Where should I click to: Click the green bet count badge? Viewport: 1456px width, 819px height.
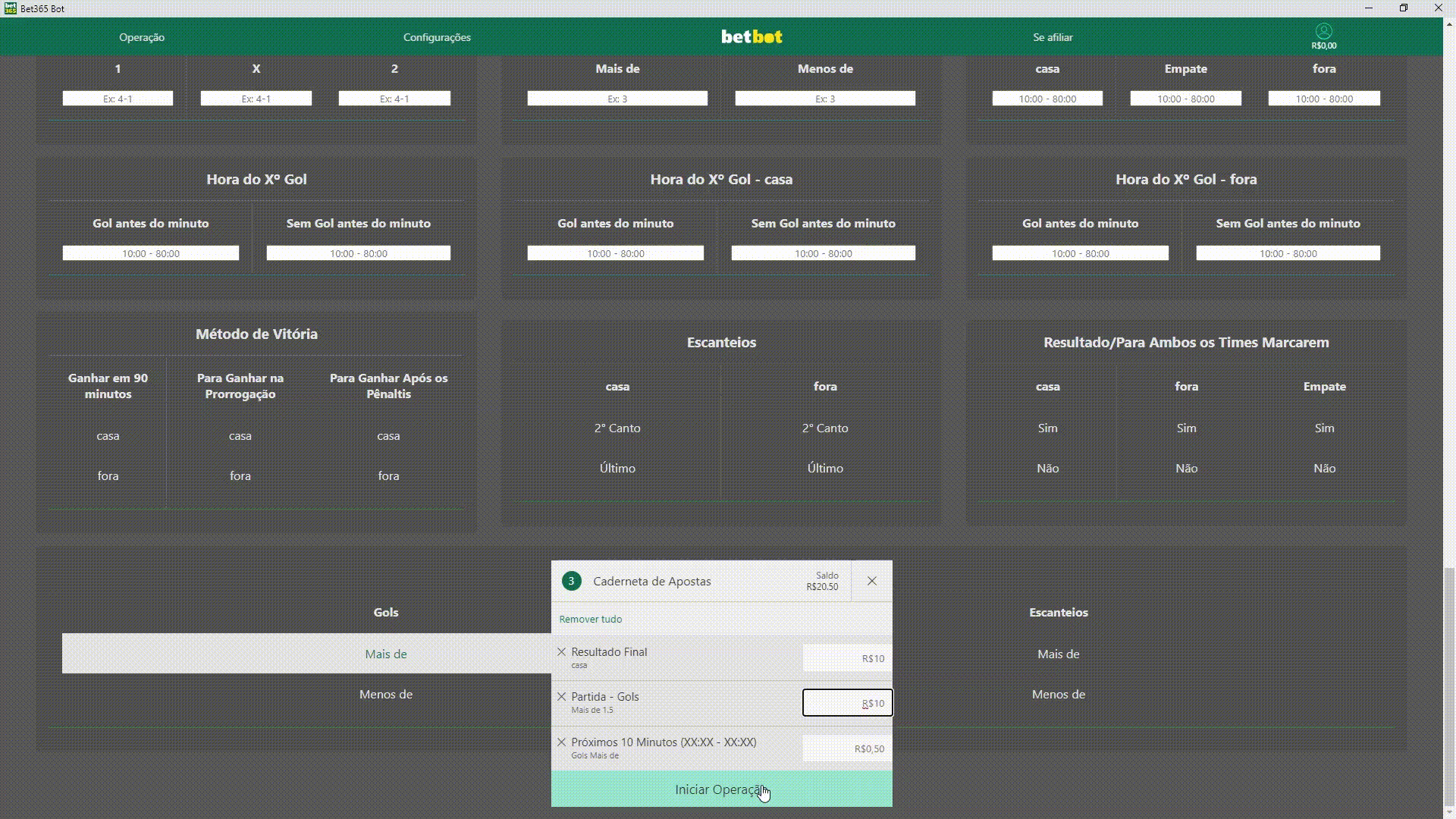tap(571, 581)
